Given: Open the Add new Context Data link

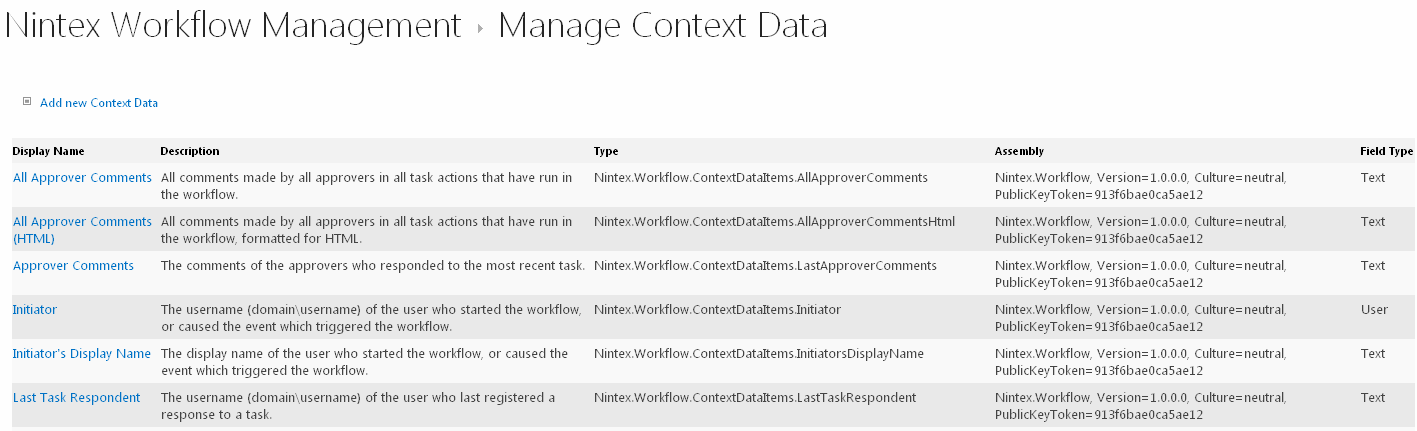Looking at the screenshot, I should pyautogui.click(x=99, y=103).
